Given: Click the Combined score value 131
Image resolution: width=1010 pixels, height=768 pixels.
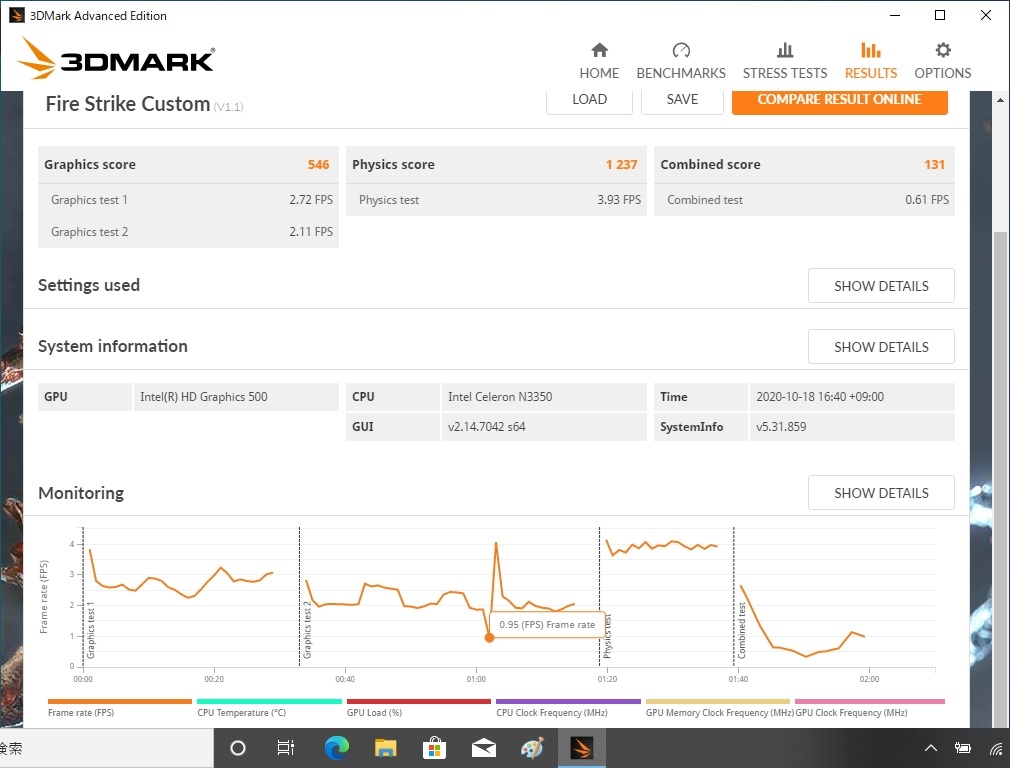Looking at the screenshot, I should [x=934, y=164].
